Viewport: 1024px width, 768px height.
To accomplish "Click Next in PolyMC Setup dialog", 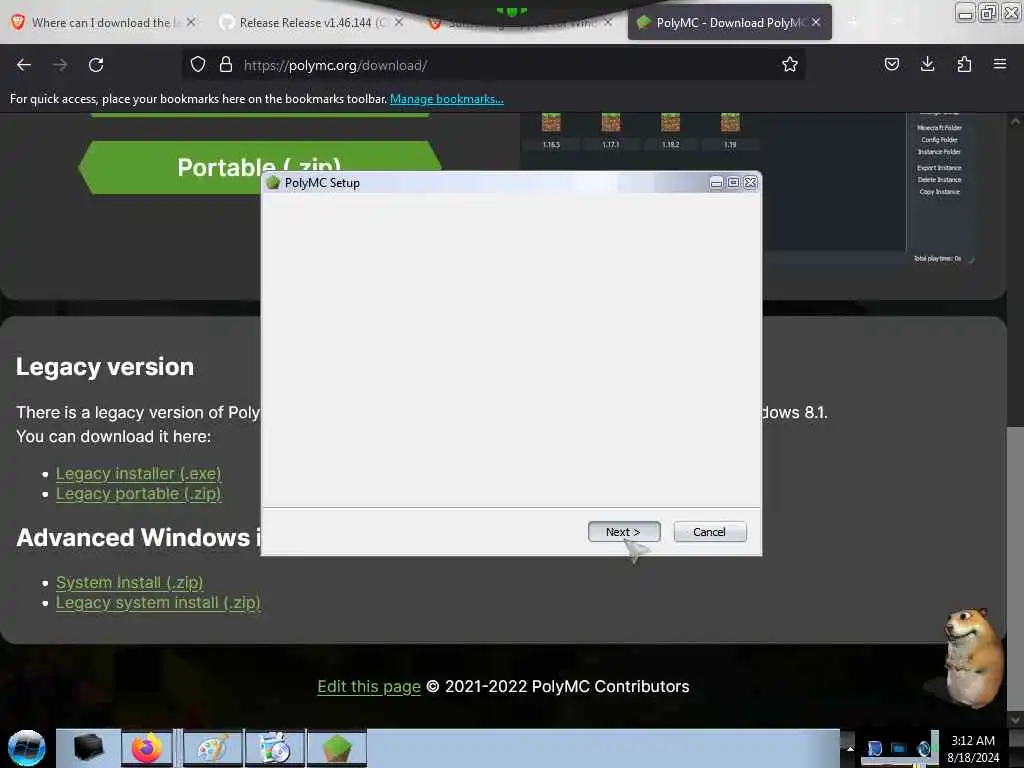I will (624, 532).
